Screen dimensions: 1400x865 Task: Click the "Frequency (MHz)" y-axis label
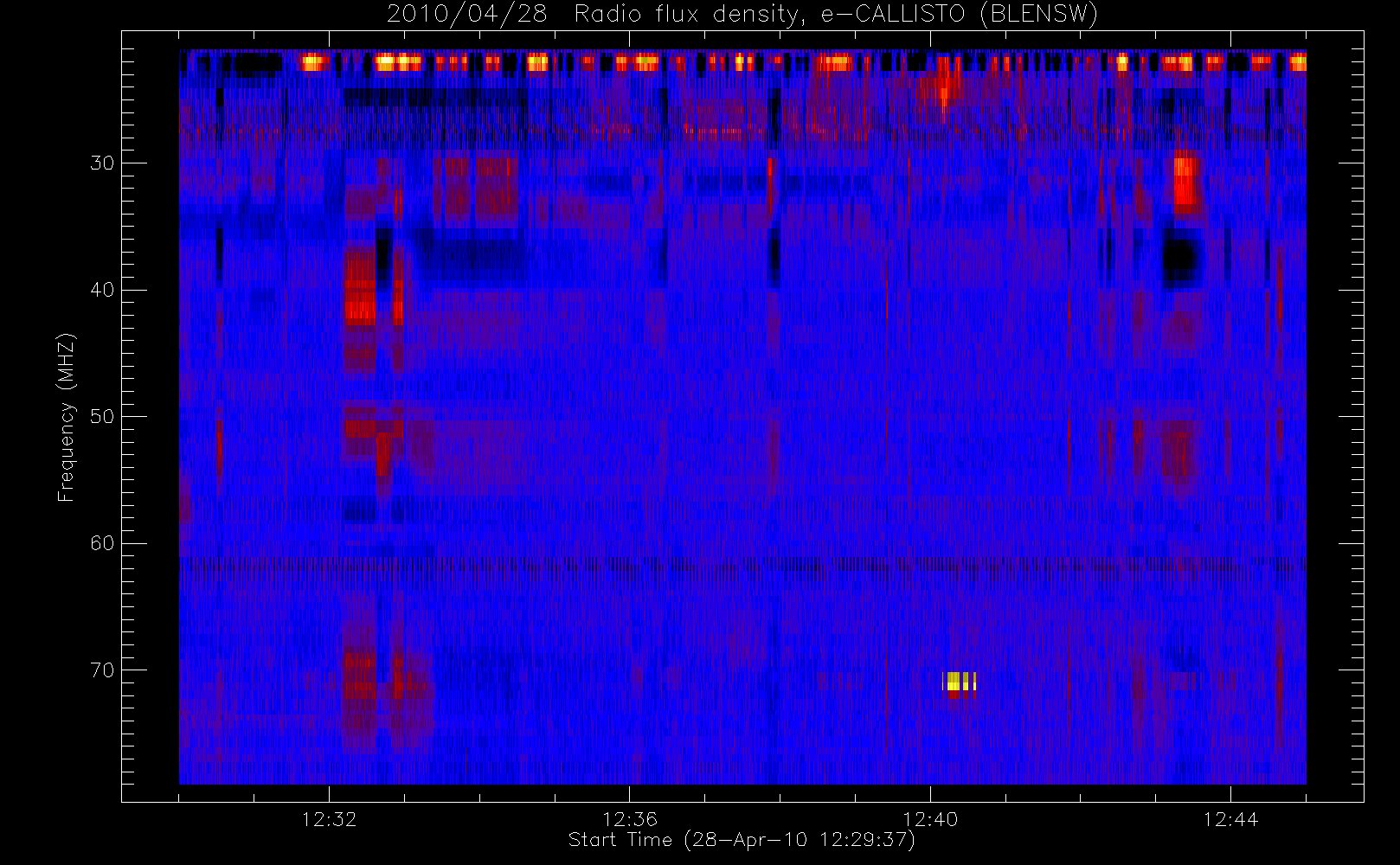66,417
